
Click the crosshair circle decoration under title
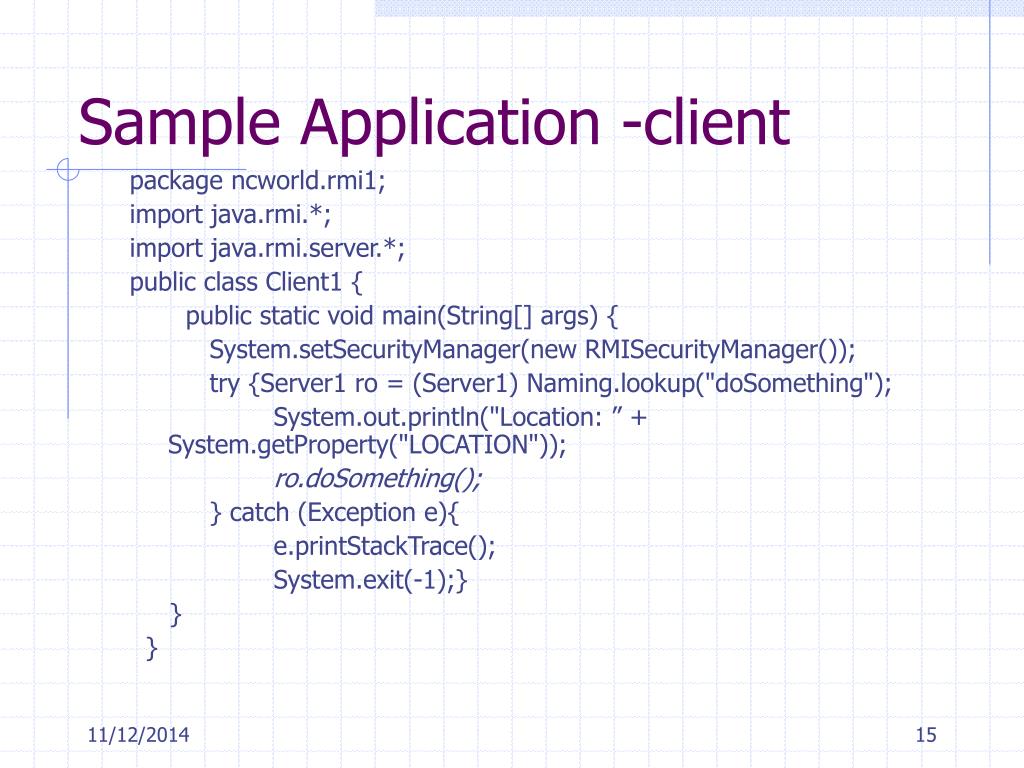click(x=67, y=170)
